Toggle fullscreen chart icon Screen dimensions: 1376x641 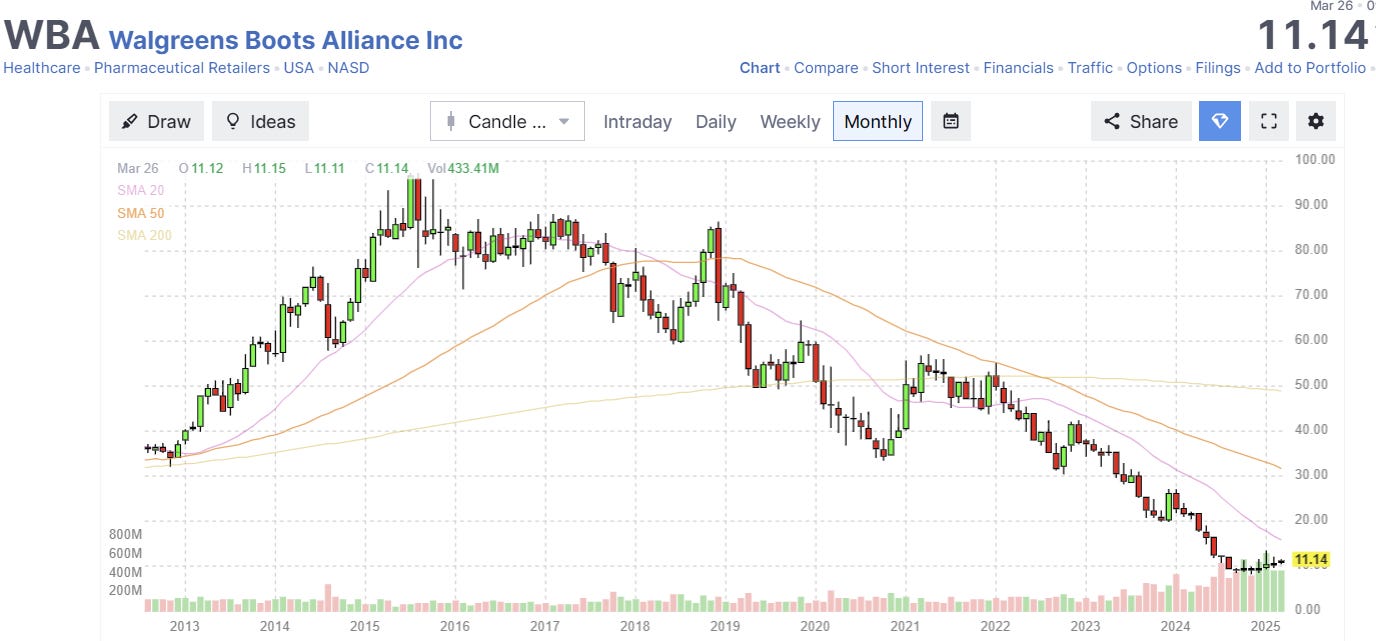1269,121
